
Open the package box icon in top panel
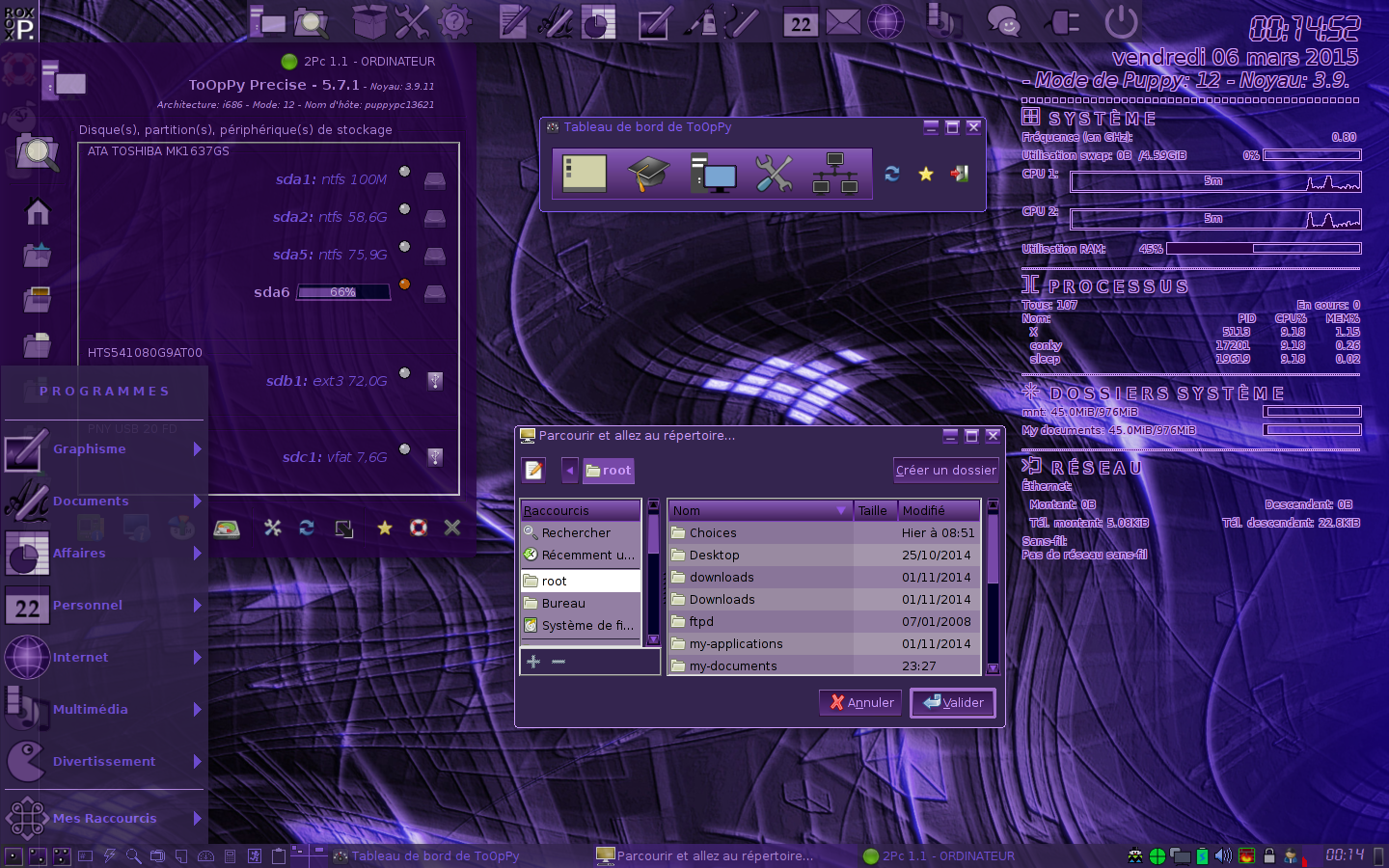click(x=368, y=21)
